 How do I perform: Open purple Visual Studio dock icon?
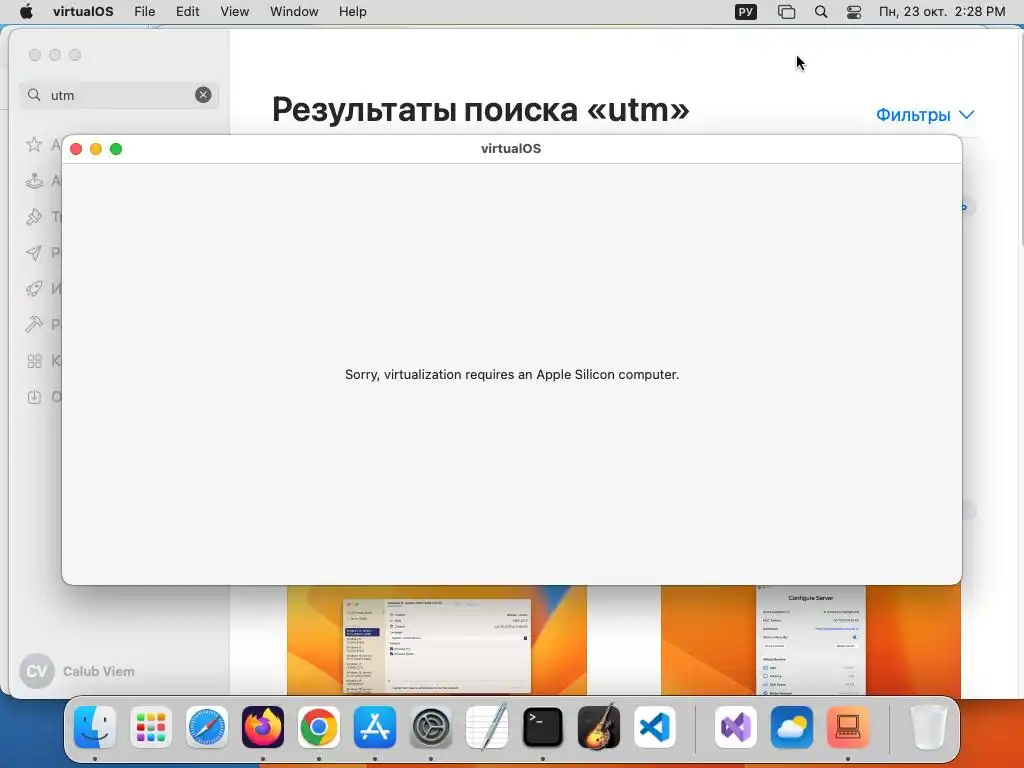tap(736, 727)
